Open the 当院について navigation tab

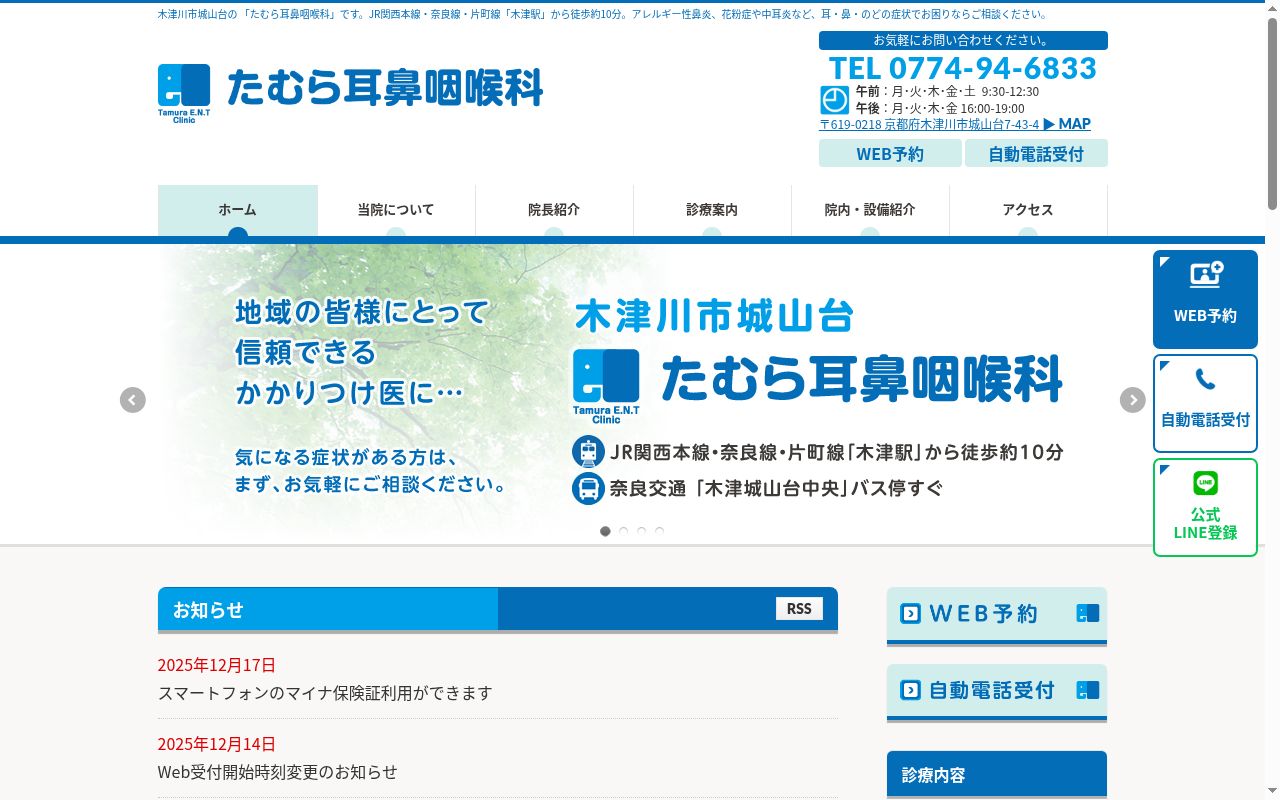(x=396, y=211)
